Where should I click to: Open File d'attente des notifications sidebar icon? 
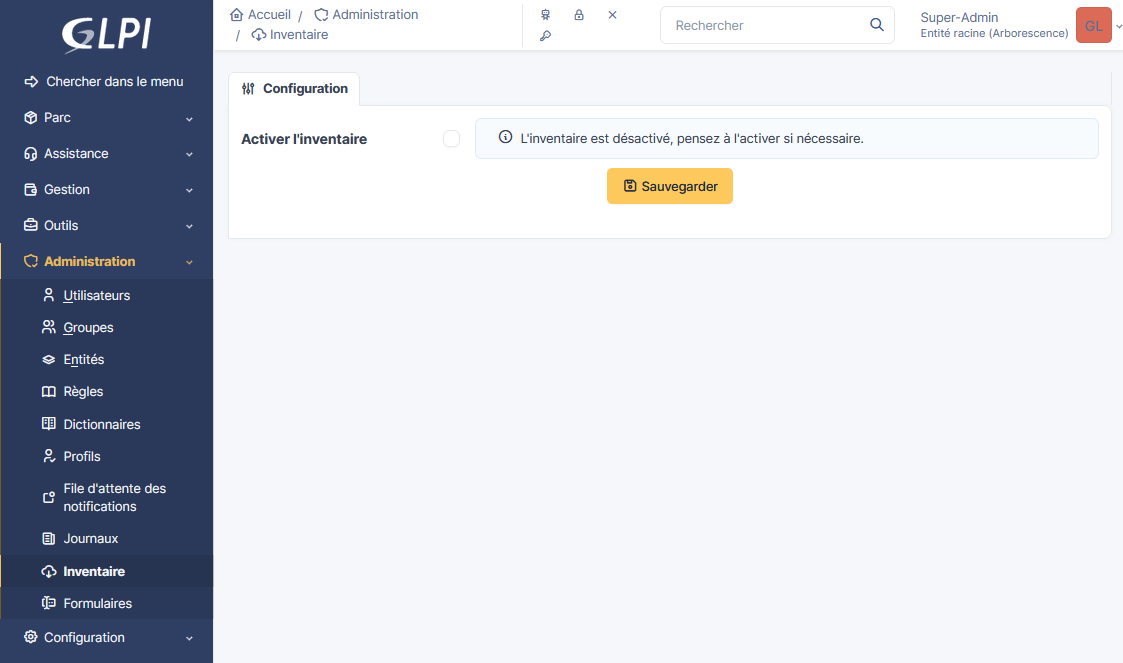[x=49, y=498]
